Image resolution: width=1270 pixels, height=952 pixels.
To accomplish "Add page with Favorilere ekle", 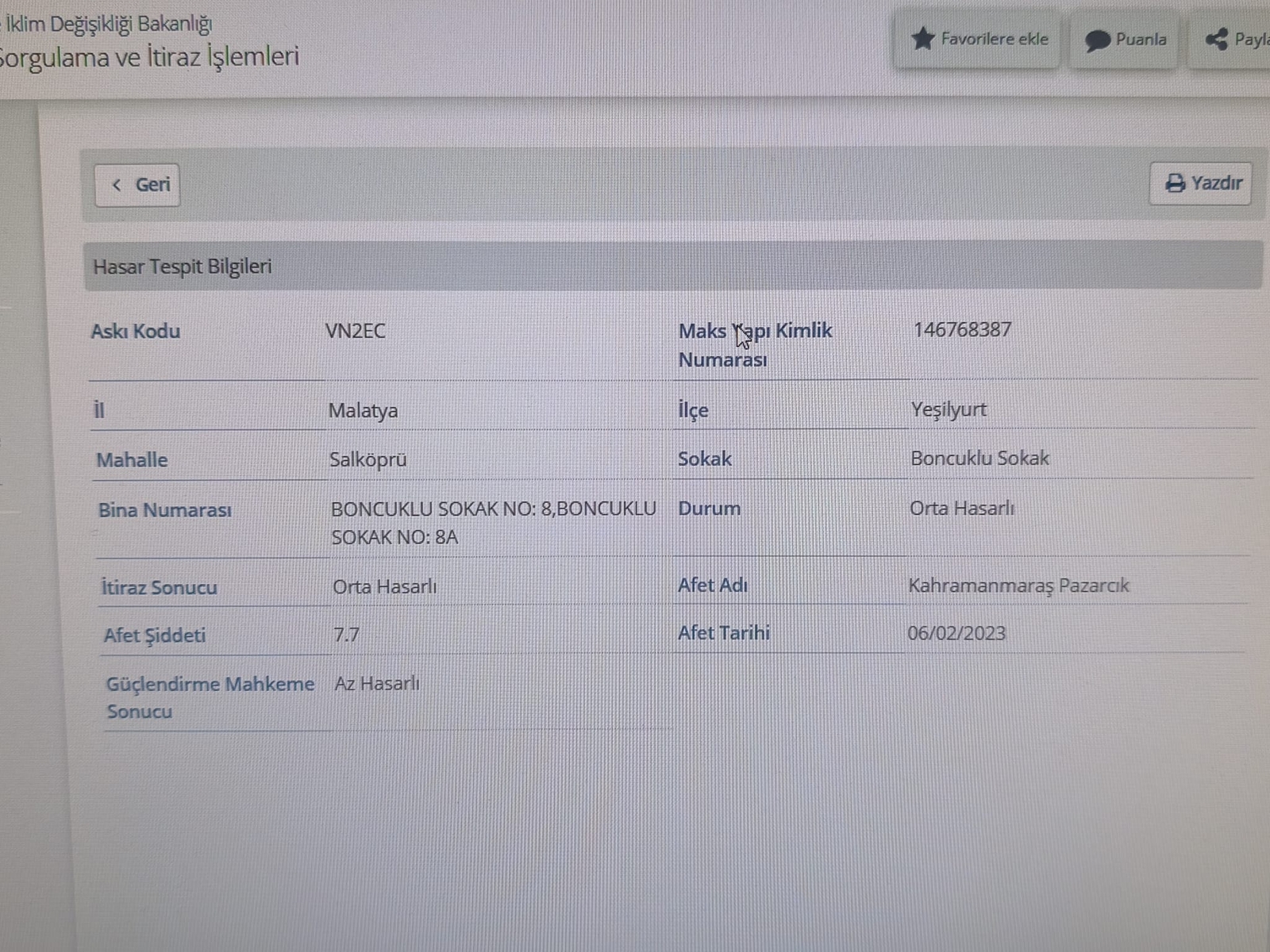I will point(979,40).
